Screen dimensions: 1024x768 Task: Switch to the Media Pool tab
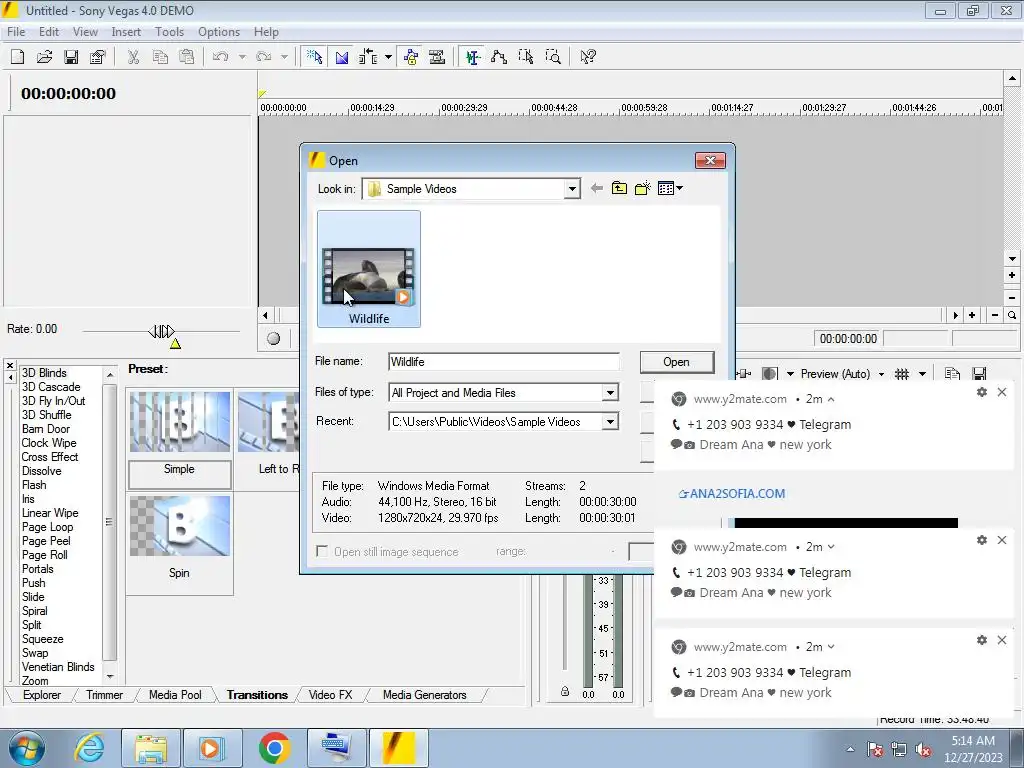pos(175,695)
